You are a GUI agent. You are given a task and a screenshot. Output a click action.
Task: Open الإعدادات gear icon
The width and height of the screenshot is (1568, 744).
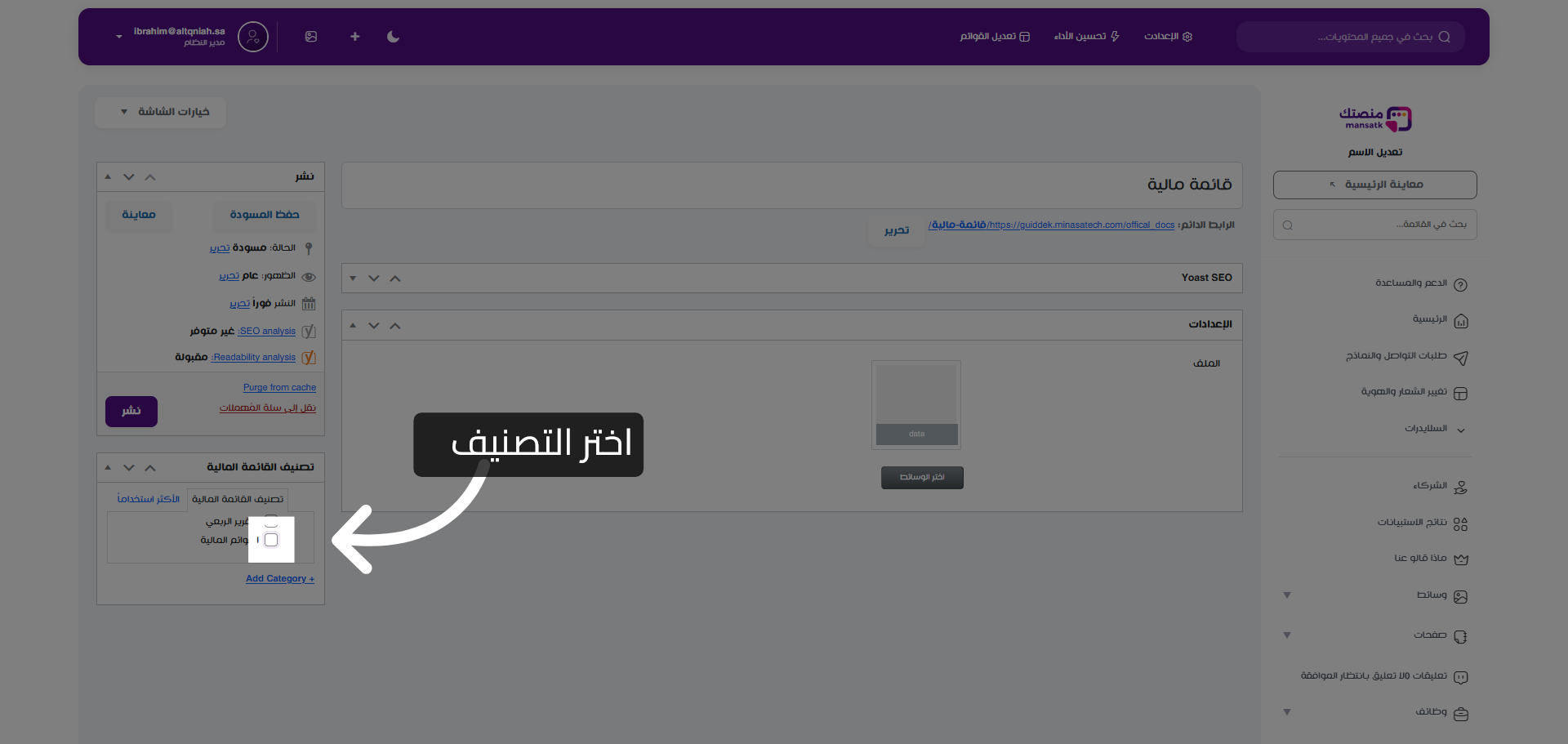[1190, 37]
